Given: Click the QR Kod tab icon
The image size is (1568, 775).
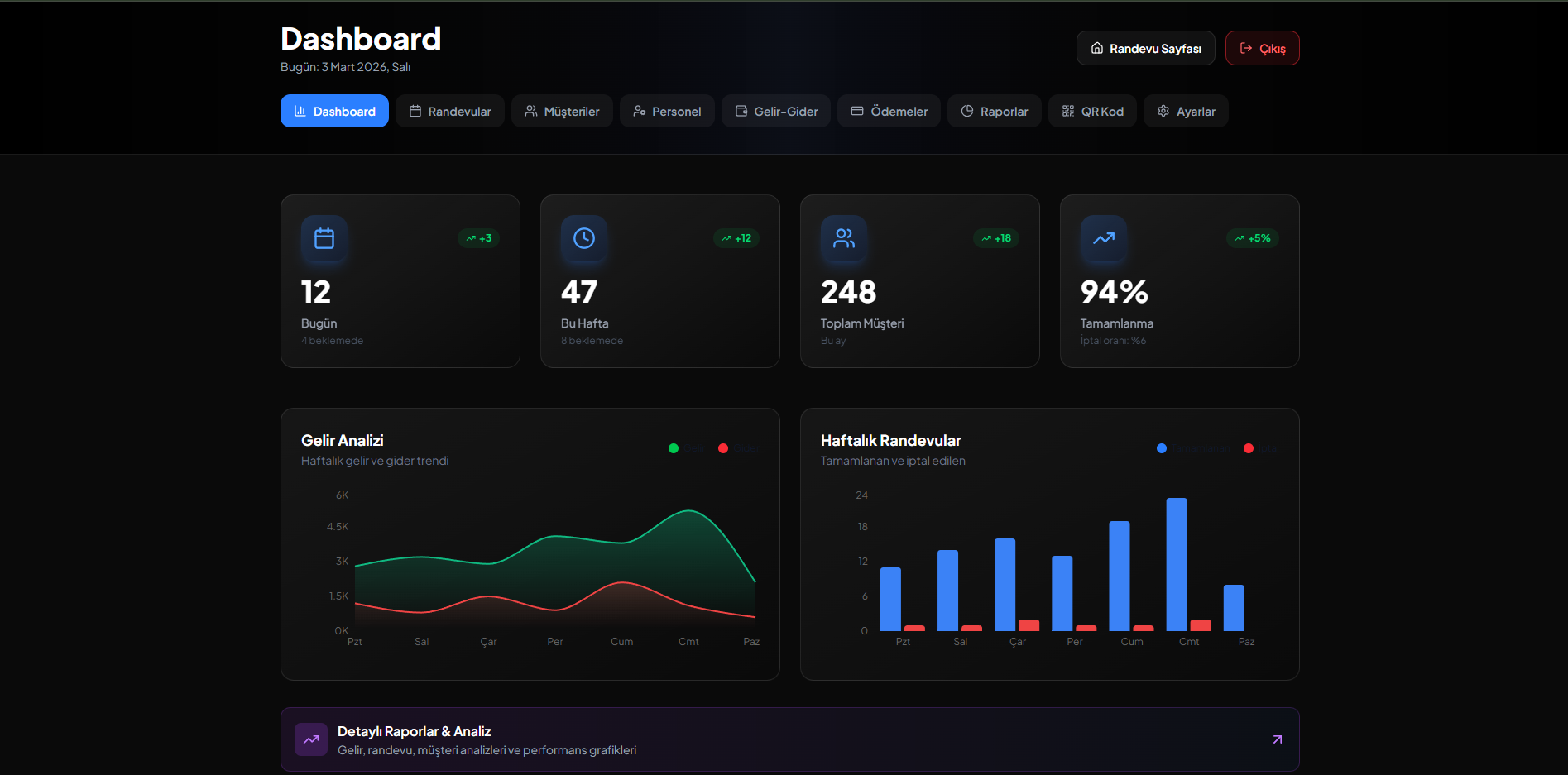Looking at the screenshot, I should pos(1068,111).
